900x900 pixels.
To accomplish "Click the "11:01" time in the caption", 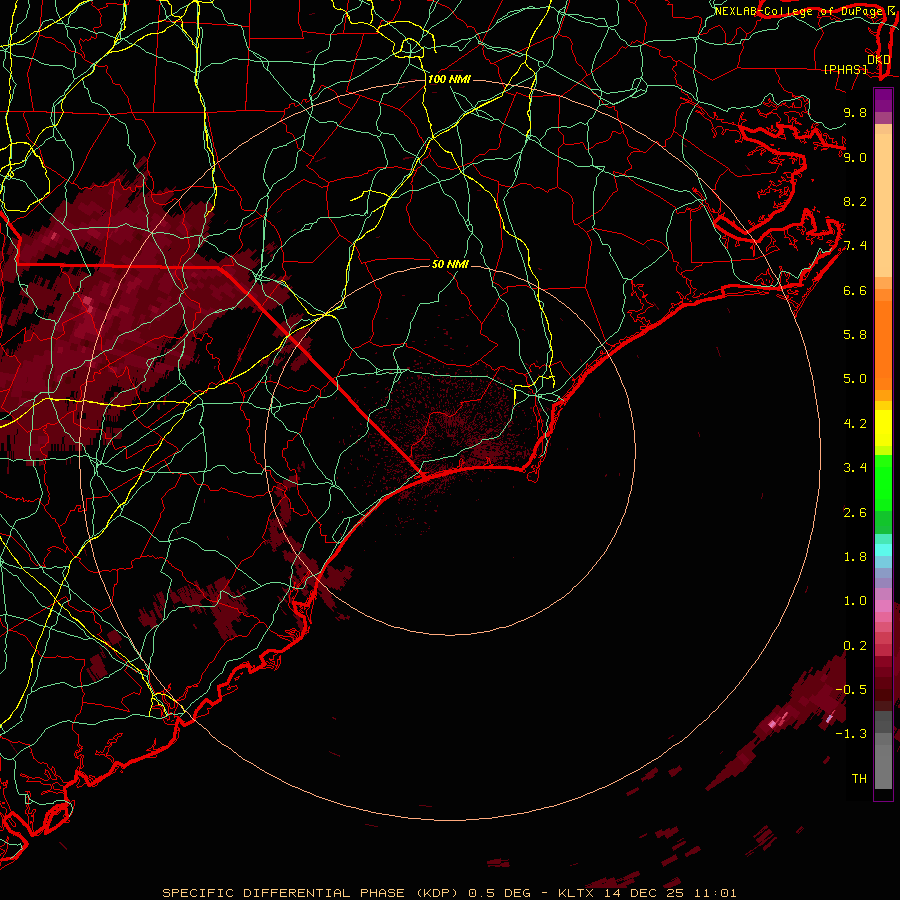I will [x=715, y=893].
